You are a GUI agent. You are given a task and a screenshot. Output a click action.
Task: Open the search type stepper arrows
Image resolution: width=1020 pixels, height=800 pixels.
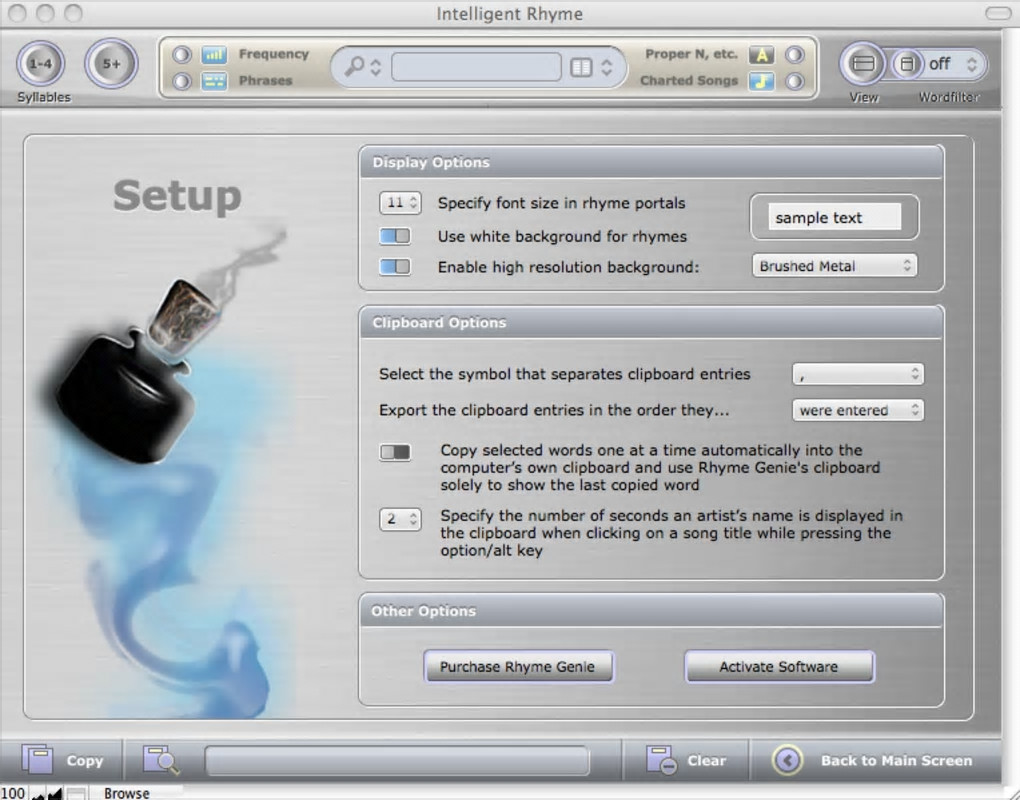[375, 67]
